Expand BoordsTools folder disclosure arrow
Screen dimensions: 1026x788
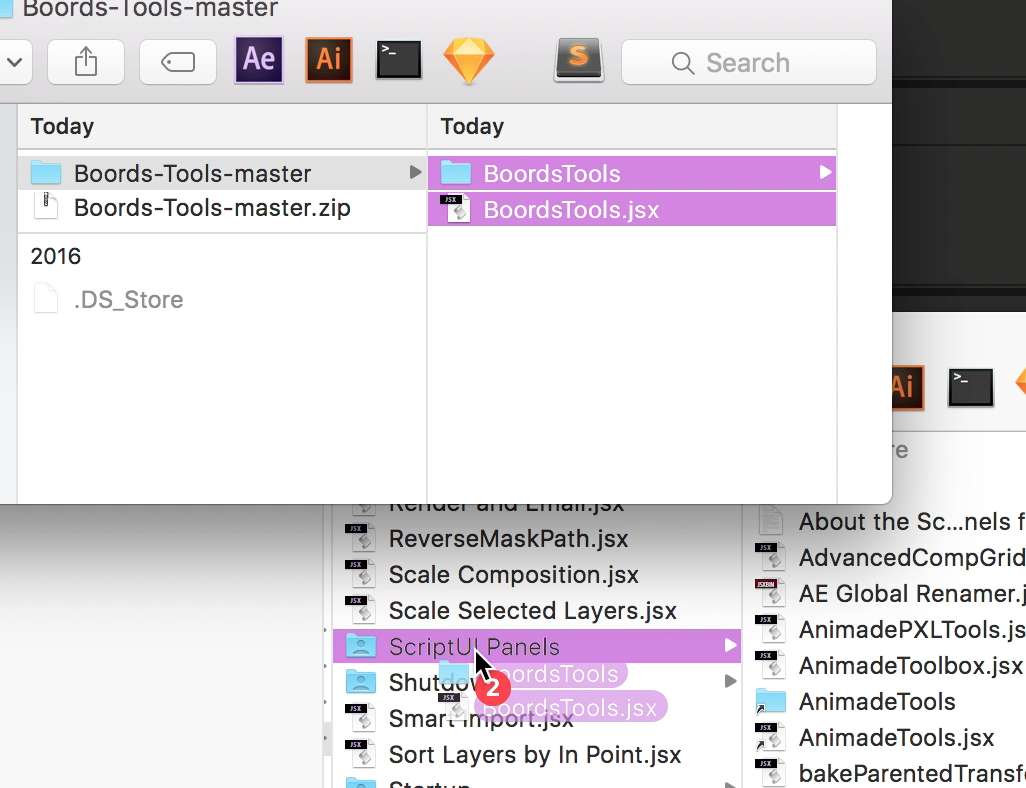[825, 172]
